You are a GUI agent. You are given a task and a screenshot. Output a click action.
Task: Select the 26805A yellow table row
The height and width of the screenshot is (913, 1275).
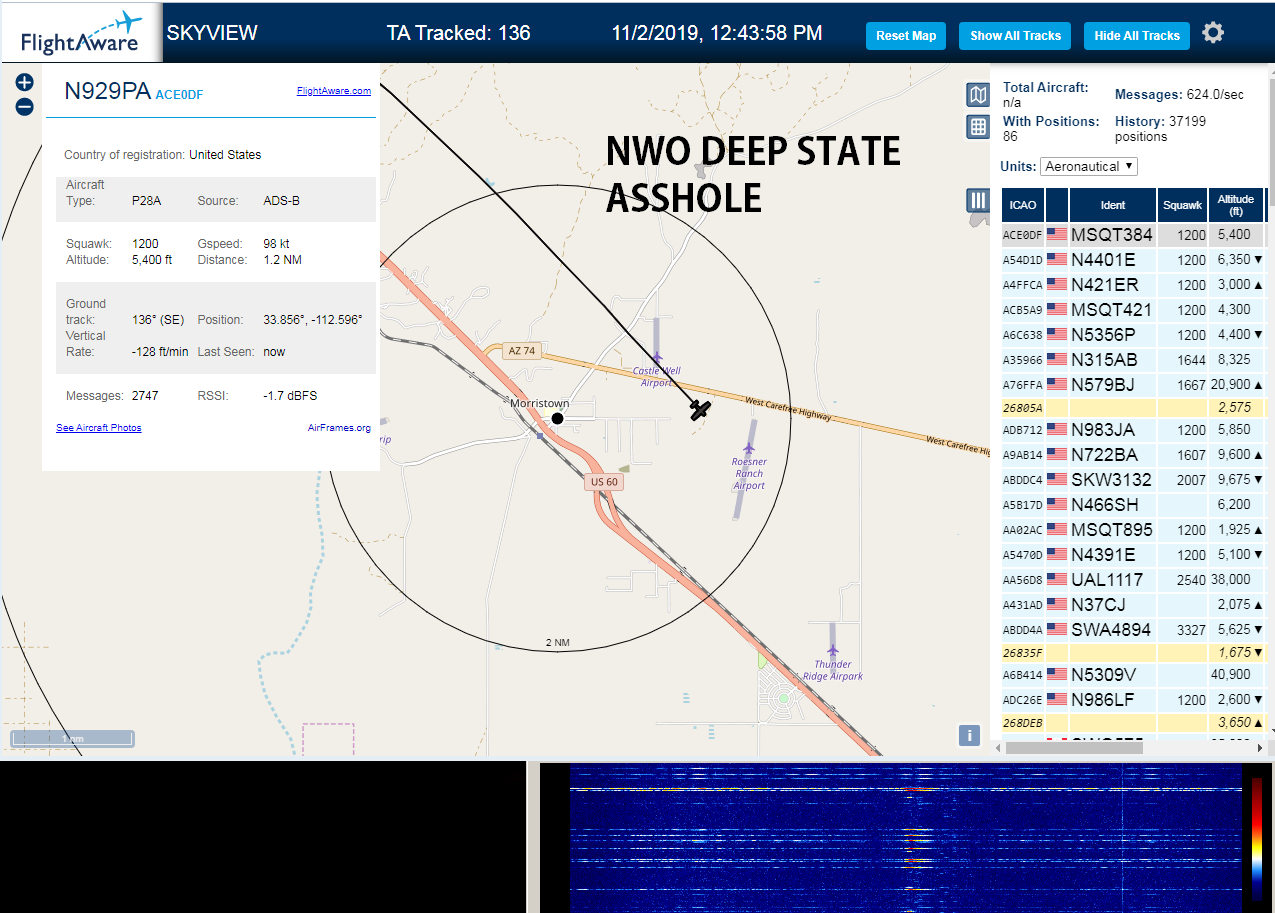coord(1133,408)
